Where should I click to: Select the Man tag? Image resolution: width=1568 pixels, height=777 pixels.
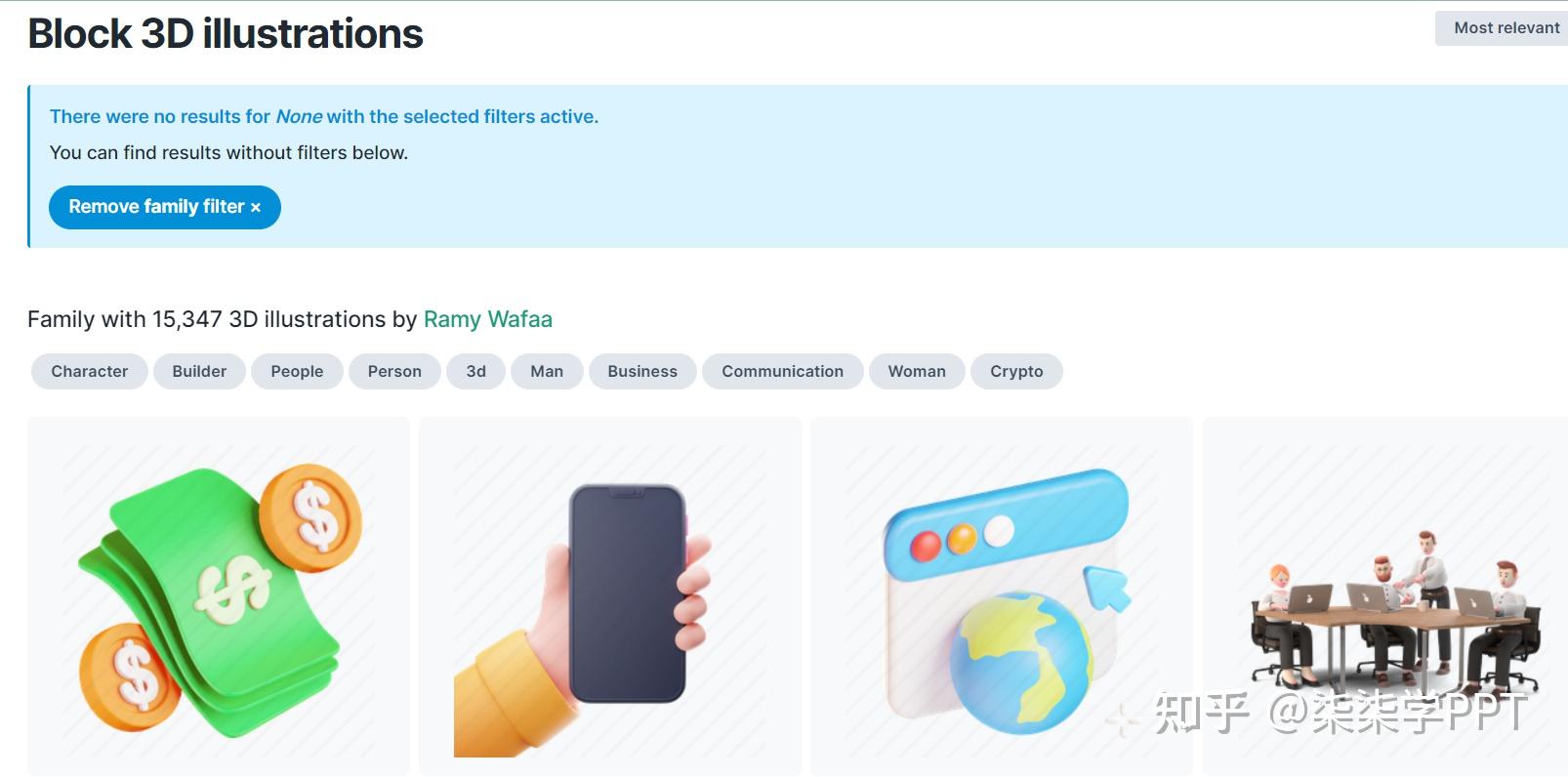pyautogui.click(x=547, y=371)
